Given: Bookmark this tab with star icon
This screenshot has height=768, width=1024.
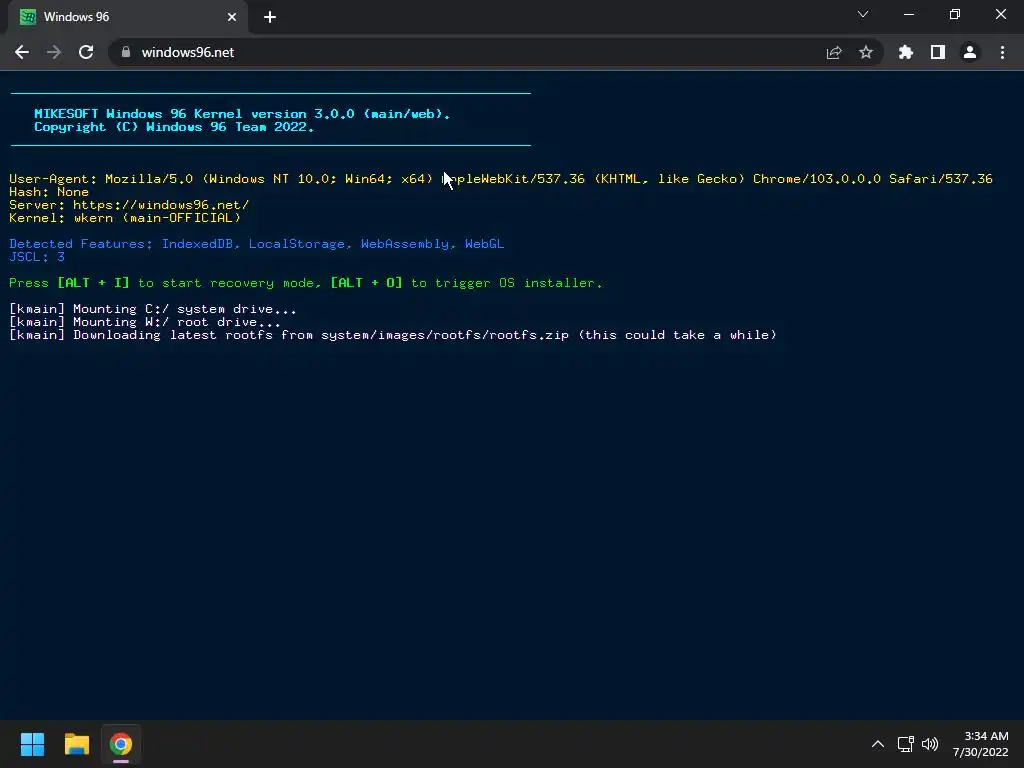Looking at the screenshot, I should [866, 52].
